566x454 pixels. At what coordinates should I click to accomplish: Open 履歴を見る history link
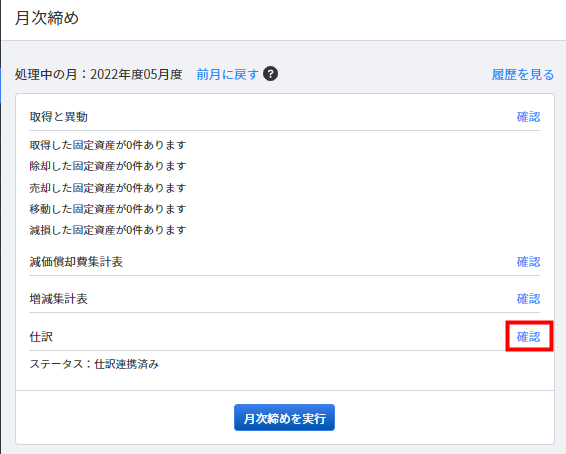click(x=523, y=74)
